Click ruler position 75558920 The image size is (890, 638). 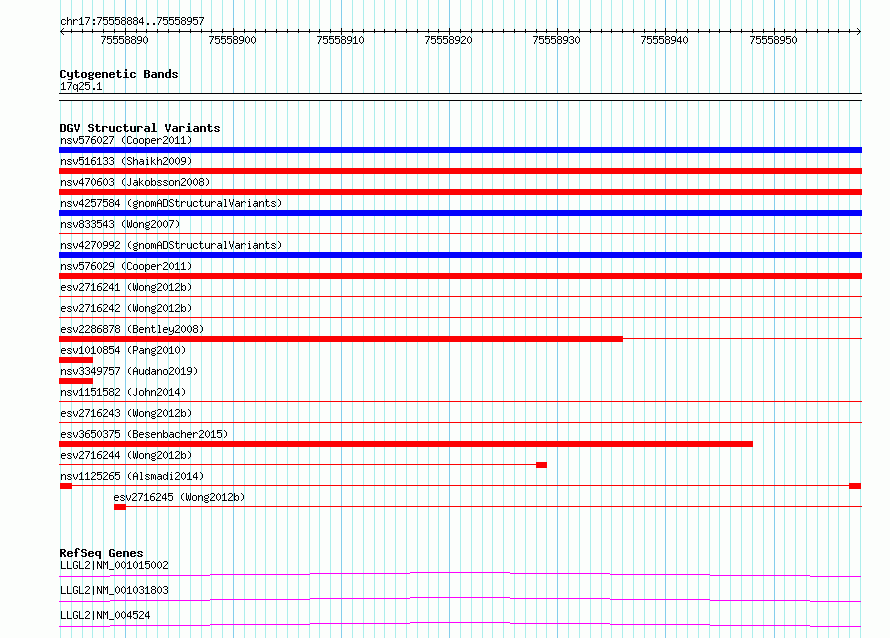(448, 40)
